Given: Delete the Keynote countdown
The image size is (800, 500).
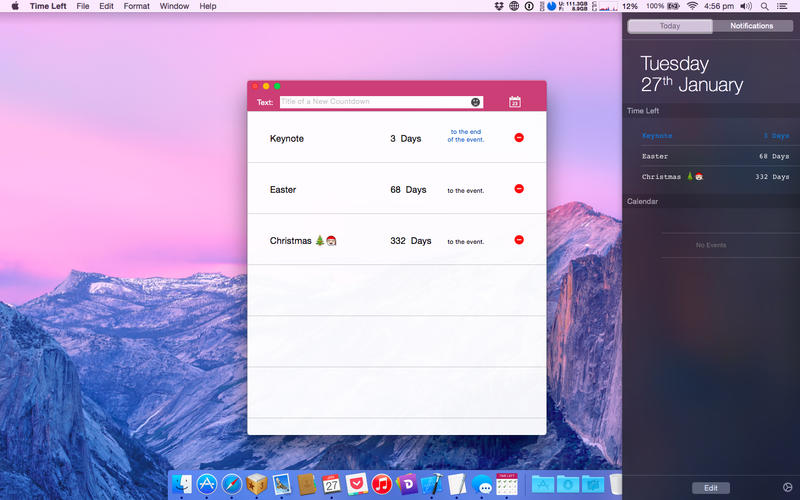Looking at the screenshot, I should click(x=519, y=137).
